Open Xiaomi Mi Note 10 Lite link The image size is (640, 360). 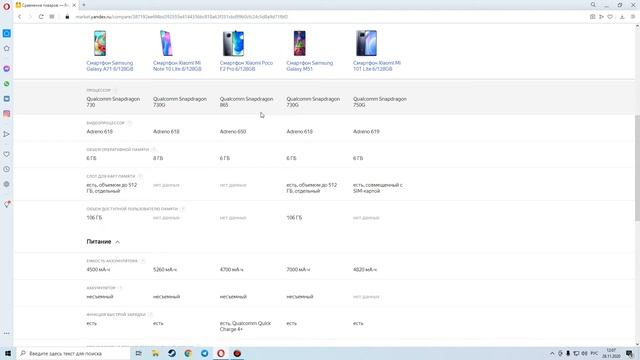(177, 66)
